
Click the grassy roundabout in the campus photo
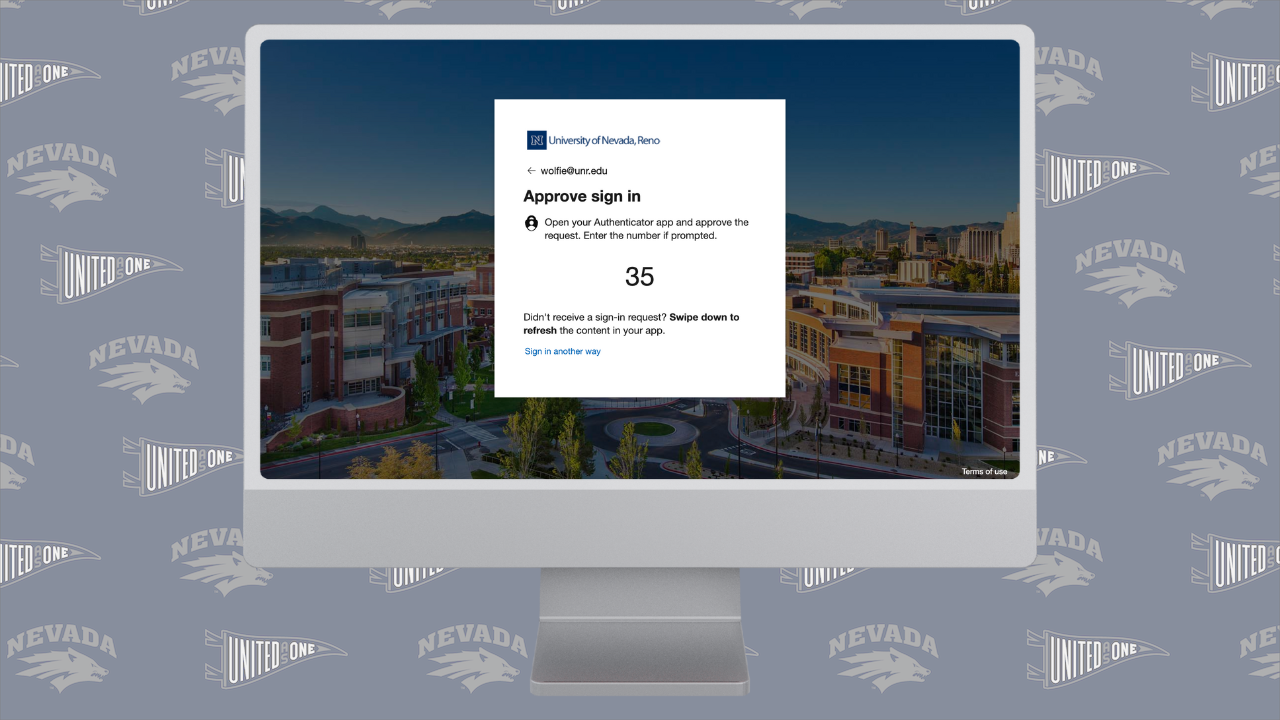(652, 429)
